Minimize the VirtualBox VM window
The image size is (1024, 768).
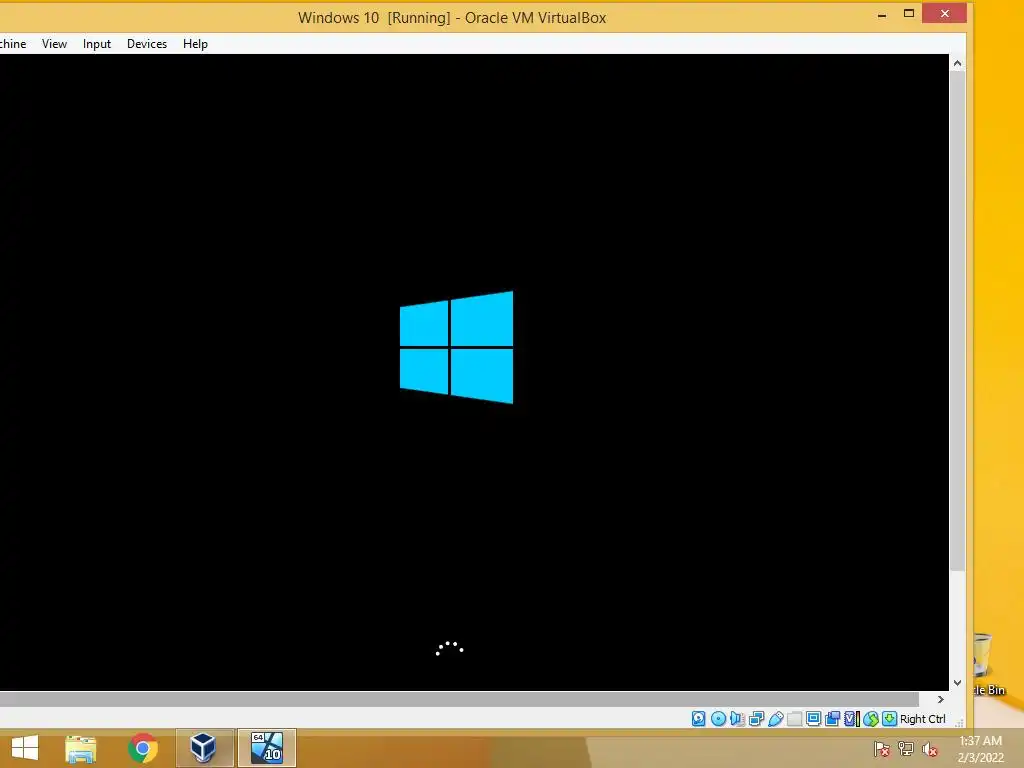pyautogui.click(x=882, y=14)
